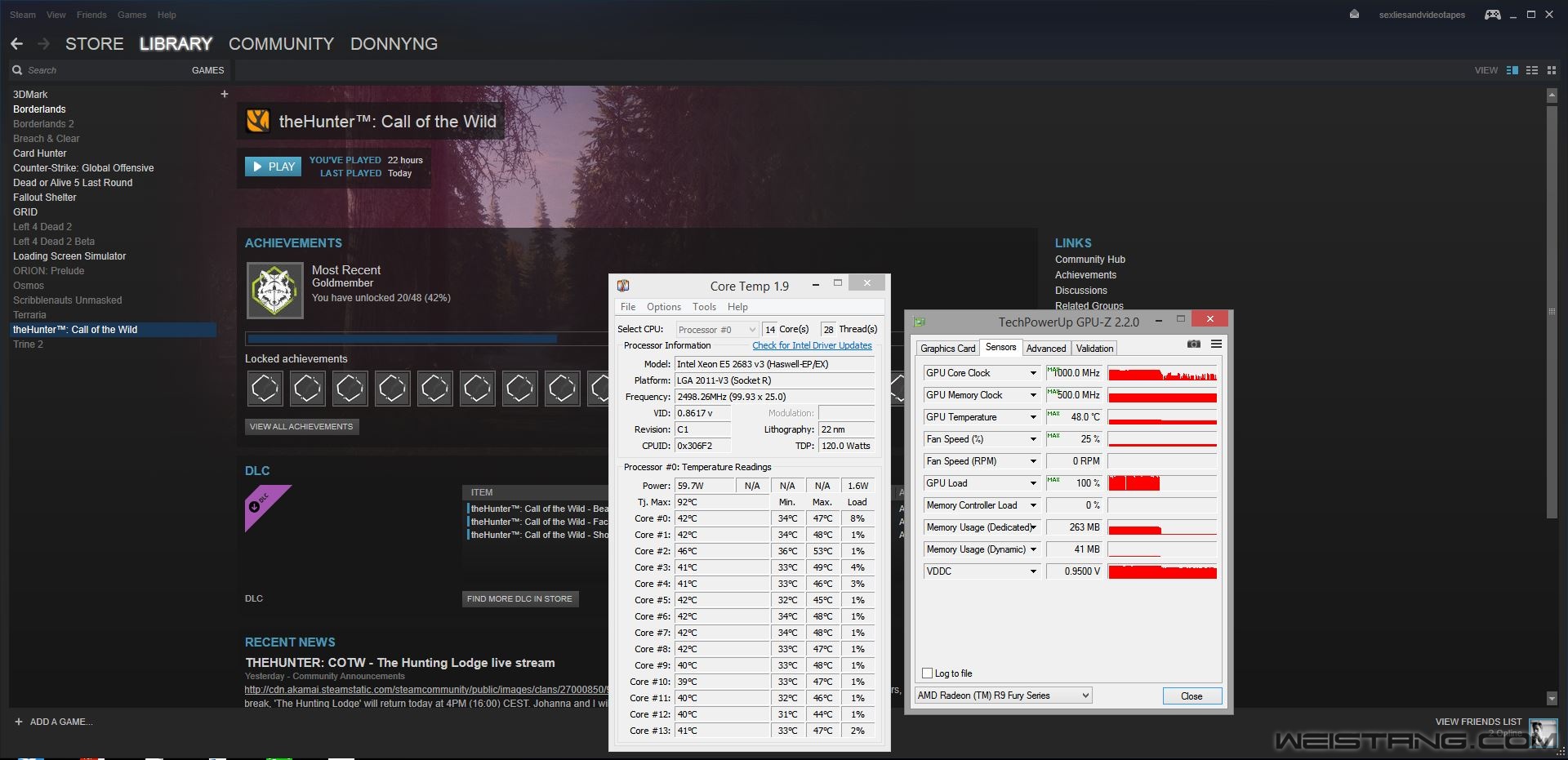
Task: Expand GPU Temperature sensor dropdown
Action: (1033, 417)
